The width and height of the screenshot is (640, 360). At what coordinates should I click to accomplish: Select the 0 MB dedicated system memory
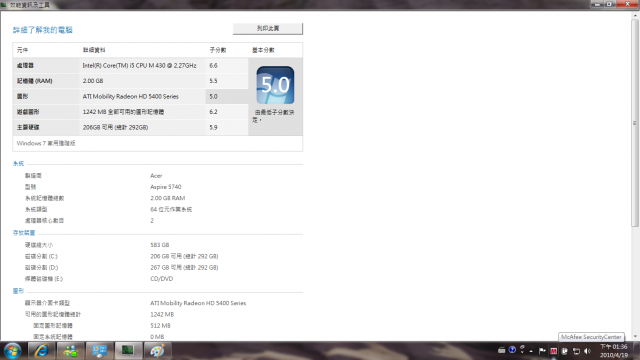tap(157, 337)
